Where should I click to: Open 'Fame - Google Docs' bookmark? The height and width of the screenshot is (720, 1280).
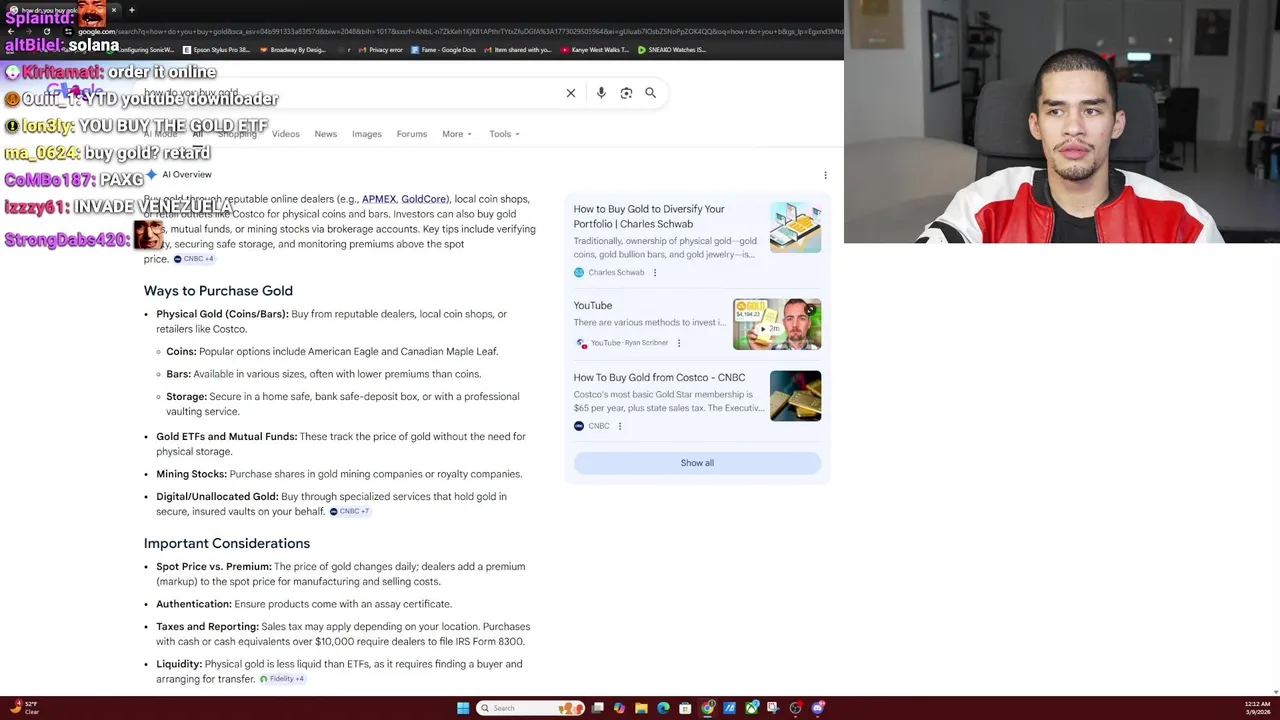click(442, 50)
